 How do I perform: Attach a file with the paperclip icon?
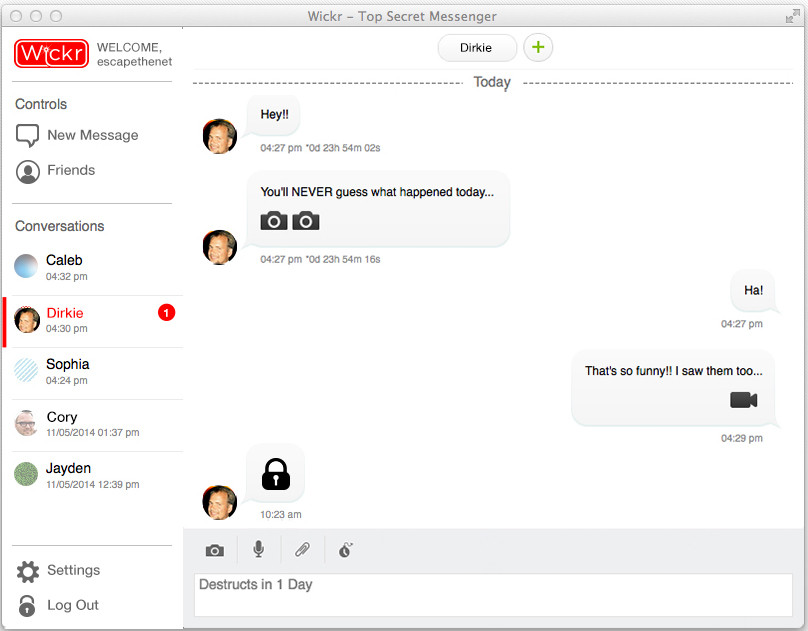pyautogui.click(x=302, y=550)
